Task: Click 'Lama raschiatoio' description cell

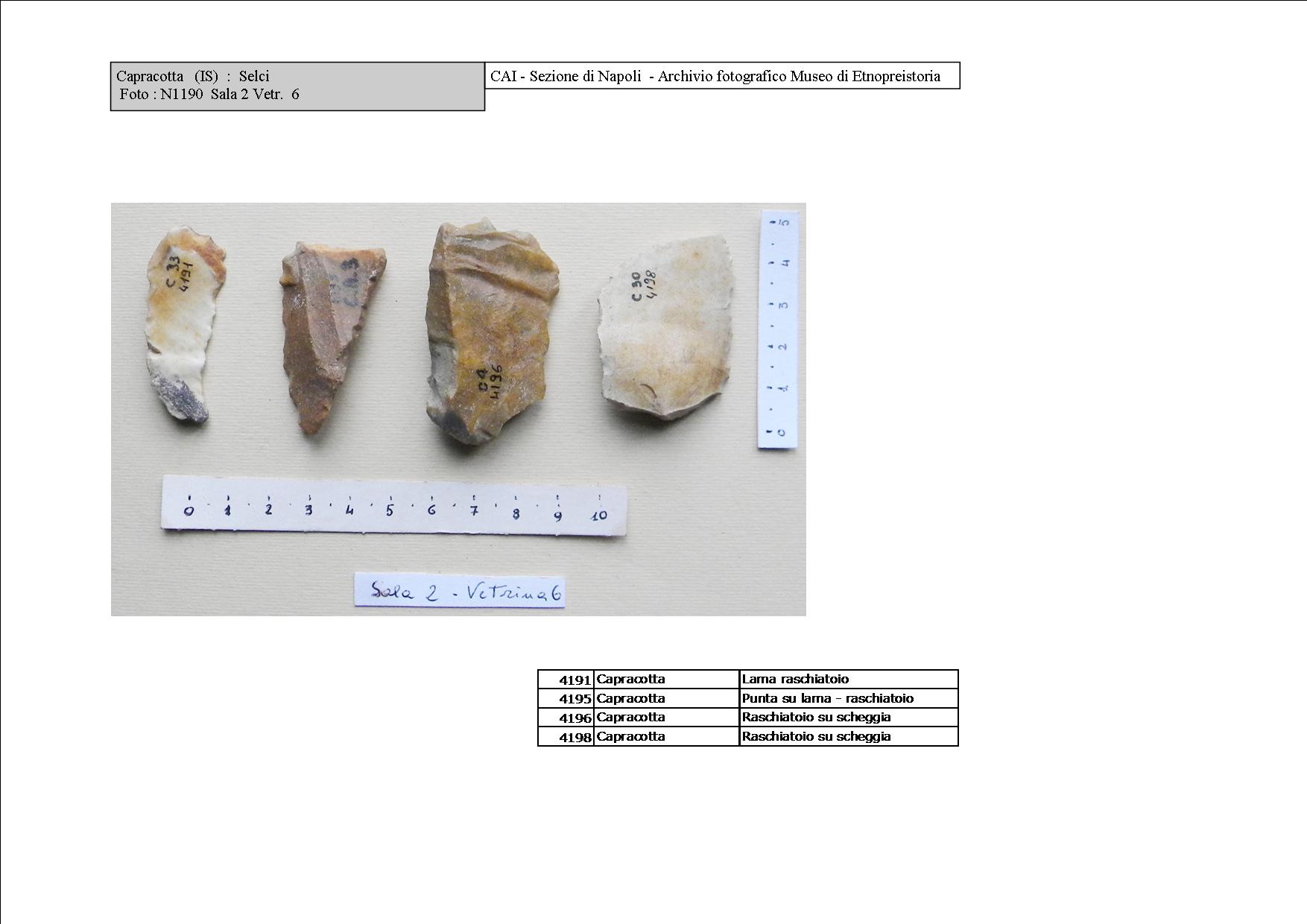Action: [x=849, y=680]
